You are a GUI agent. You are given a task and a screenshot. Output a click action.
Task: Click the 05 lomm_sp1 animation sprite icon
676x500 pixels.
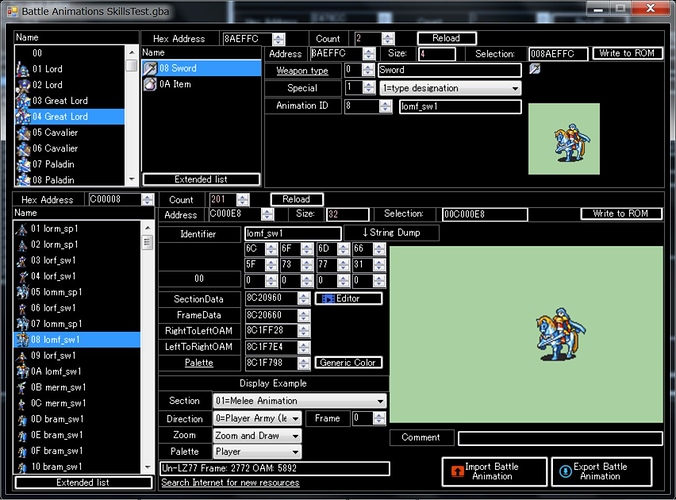tap(22, 292)
